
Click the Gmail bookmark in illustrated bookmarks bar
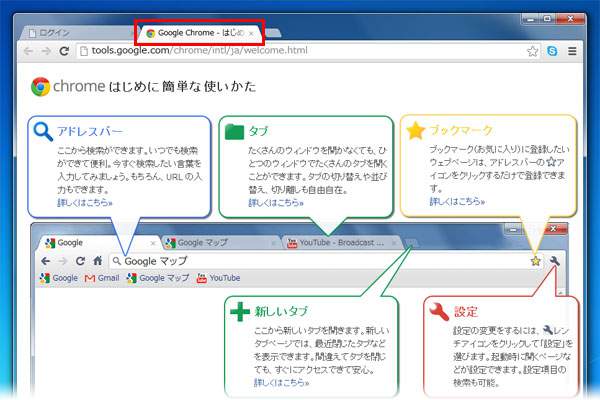pos(102,277)
